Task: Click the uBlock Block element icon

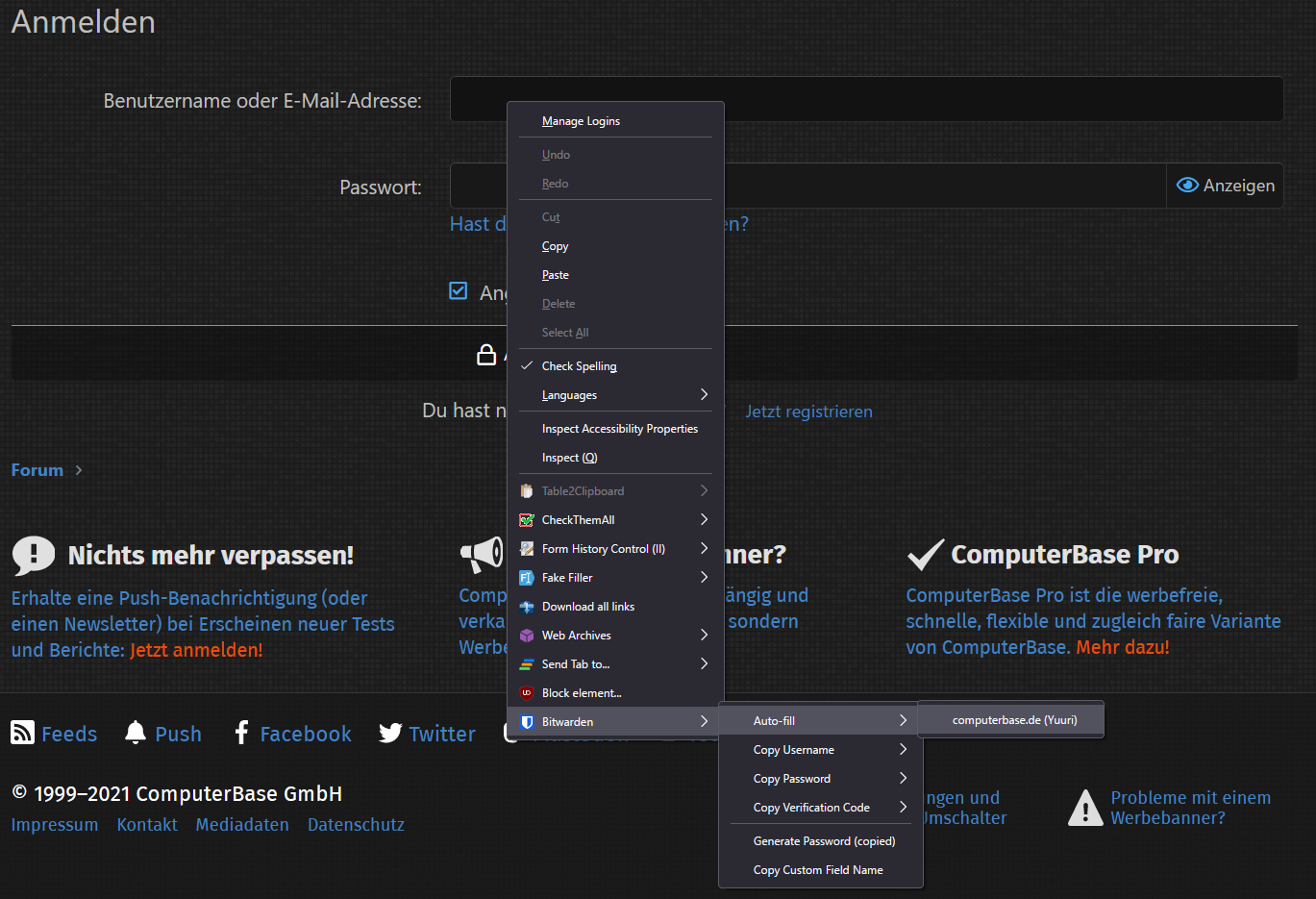Action: [x=527, y=693]
